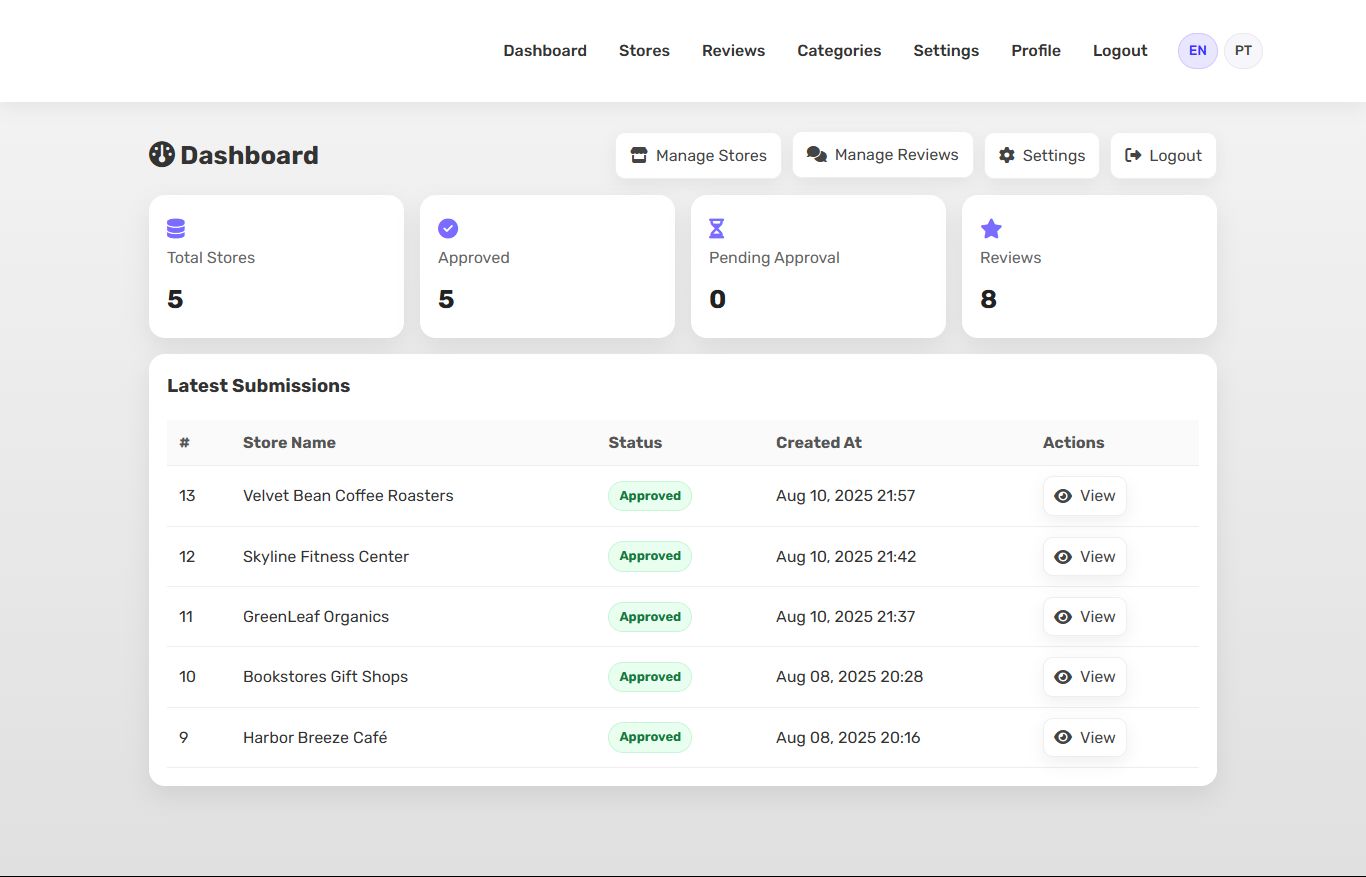
Task: Click the Pending Approval hourglass icon
Action: click(716, 229)
